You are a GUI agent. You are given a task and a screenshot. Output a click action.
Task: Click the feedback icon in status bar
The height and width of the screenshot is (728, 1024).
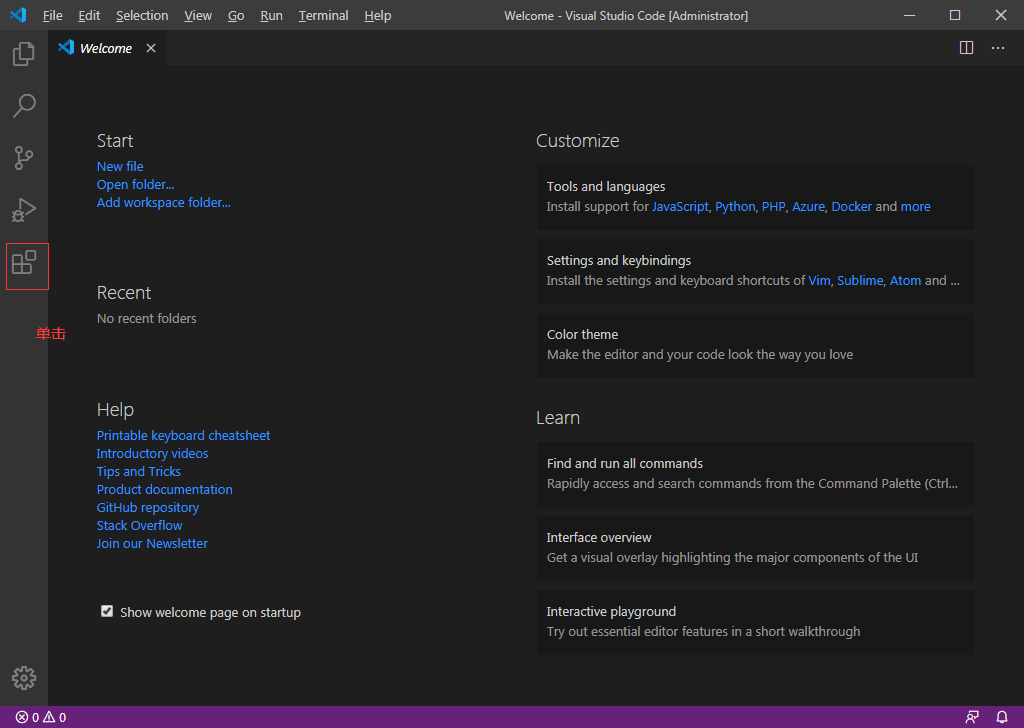(972, 717)
